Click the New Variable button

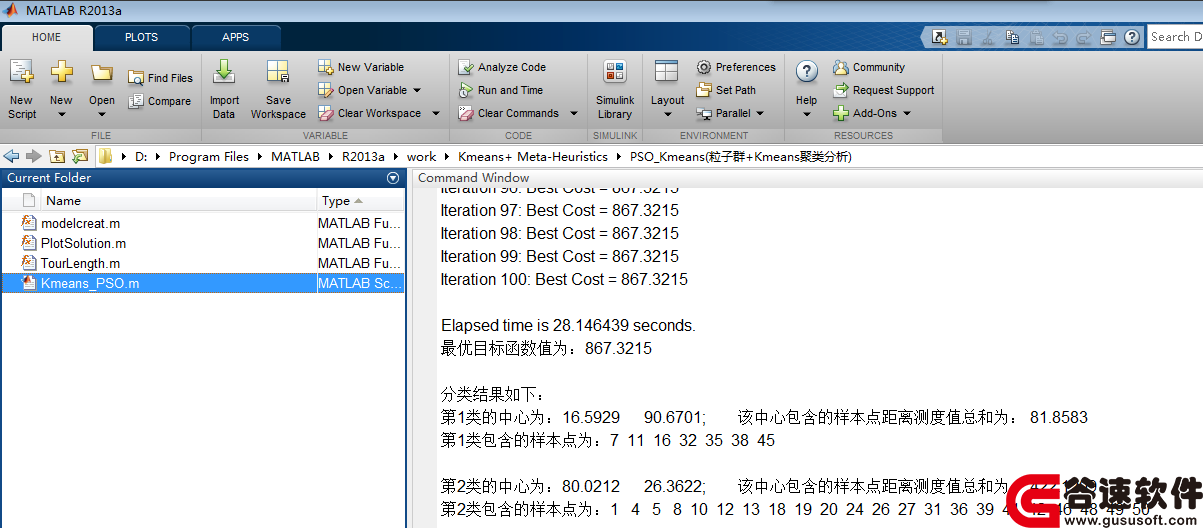pos(361,67)
